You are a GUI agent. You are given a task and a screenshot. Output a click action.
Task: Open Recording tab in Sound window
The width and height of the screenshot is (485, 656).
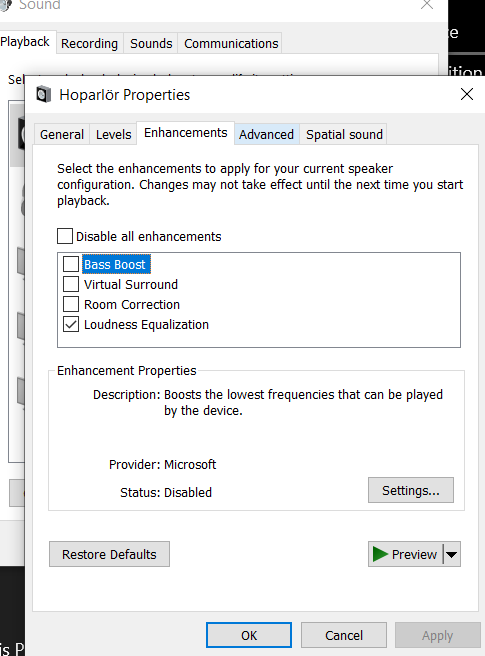click(x=90, y=44)
